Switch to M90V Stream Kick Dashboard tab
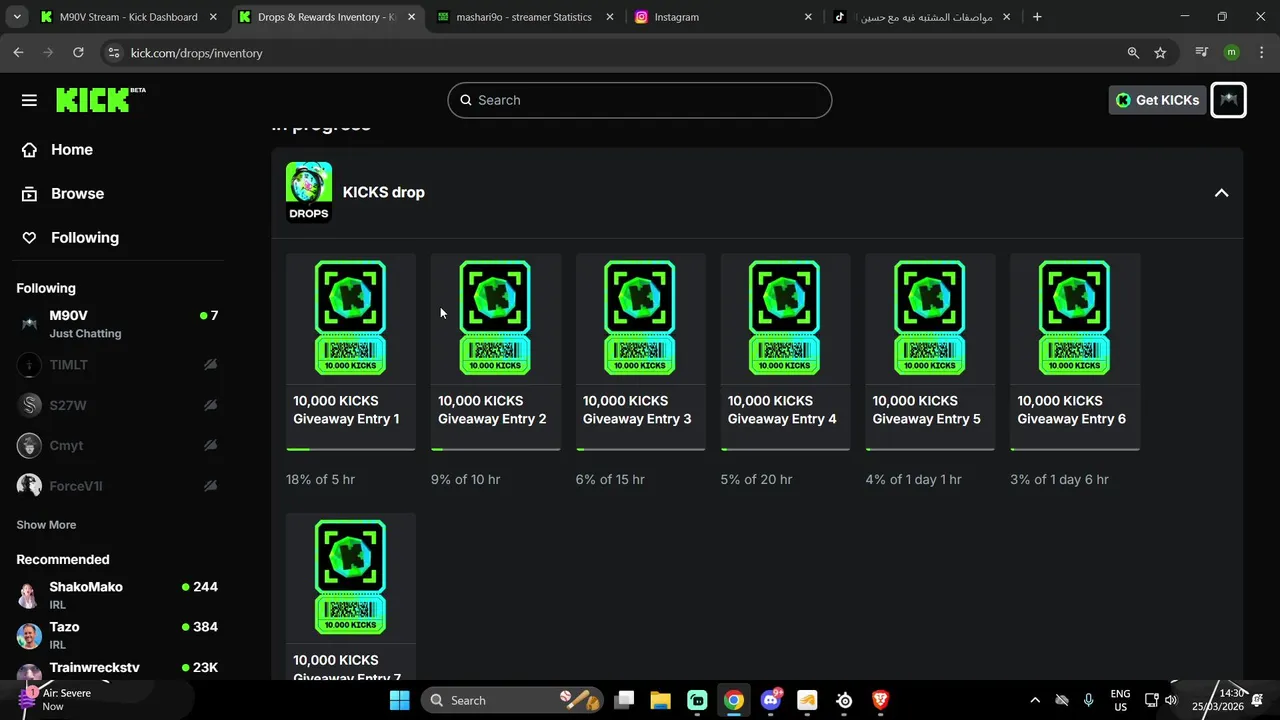This screenshot has width=1280, height=720. [128, 17]
